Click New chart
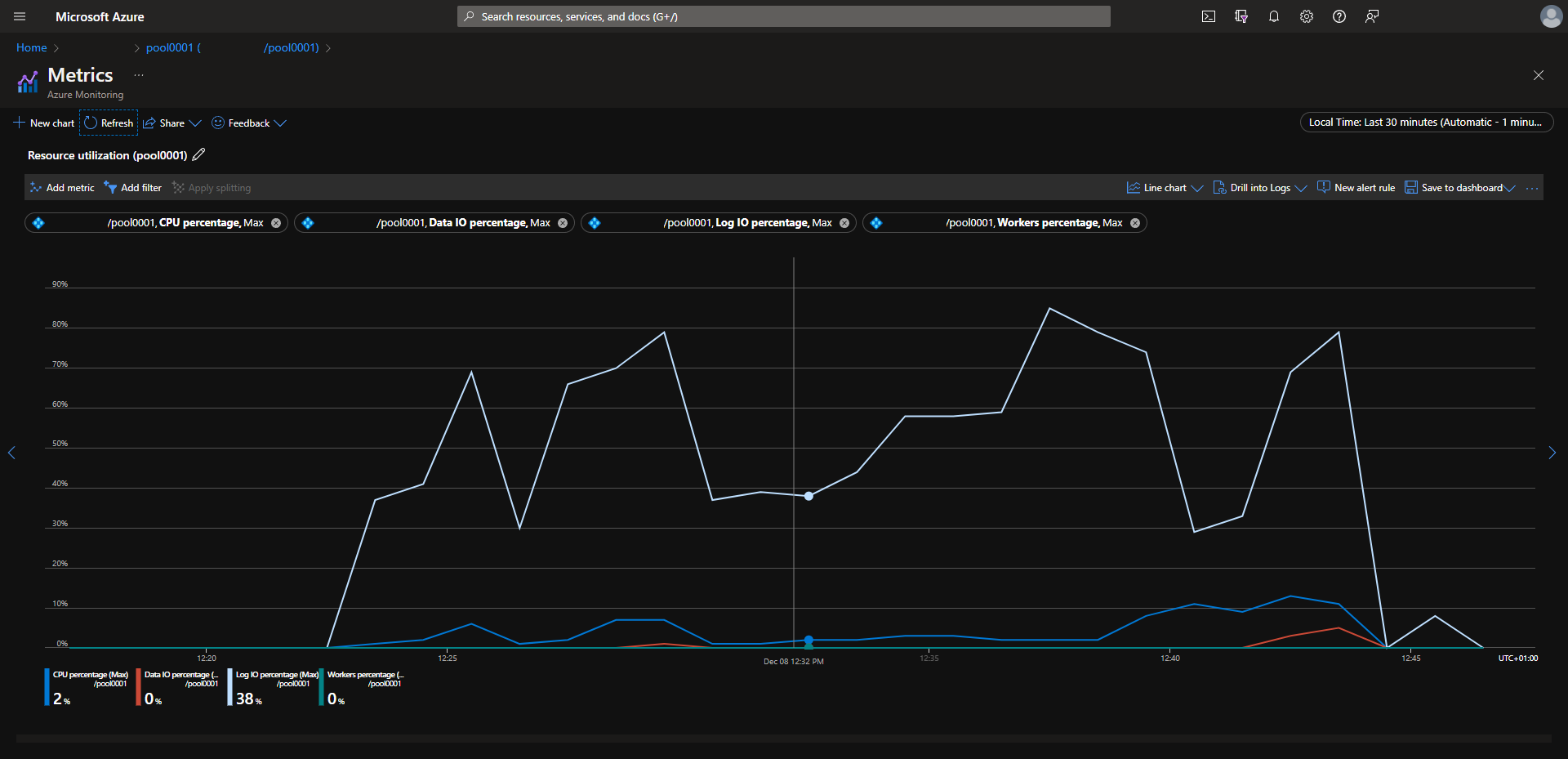1568x759 pixels. [44, 123]
